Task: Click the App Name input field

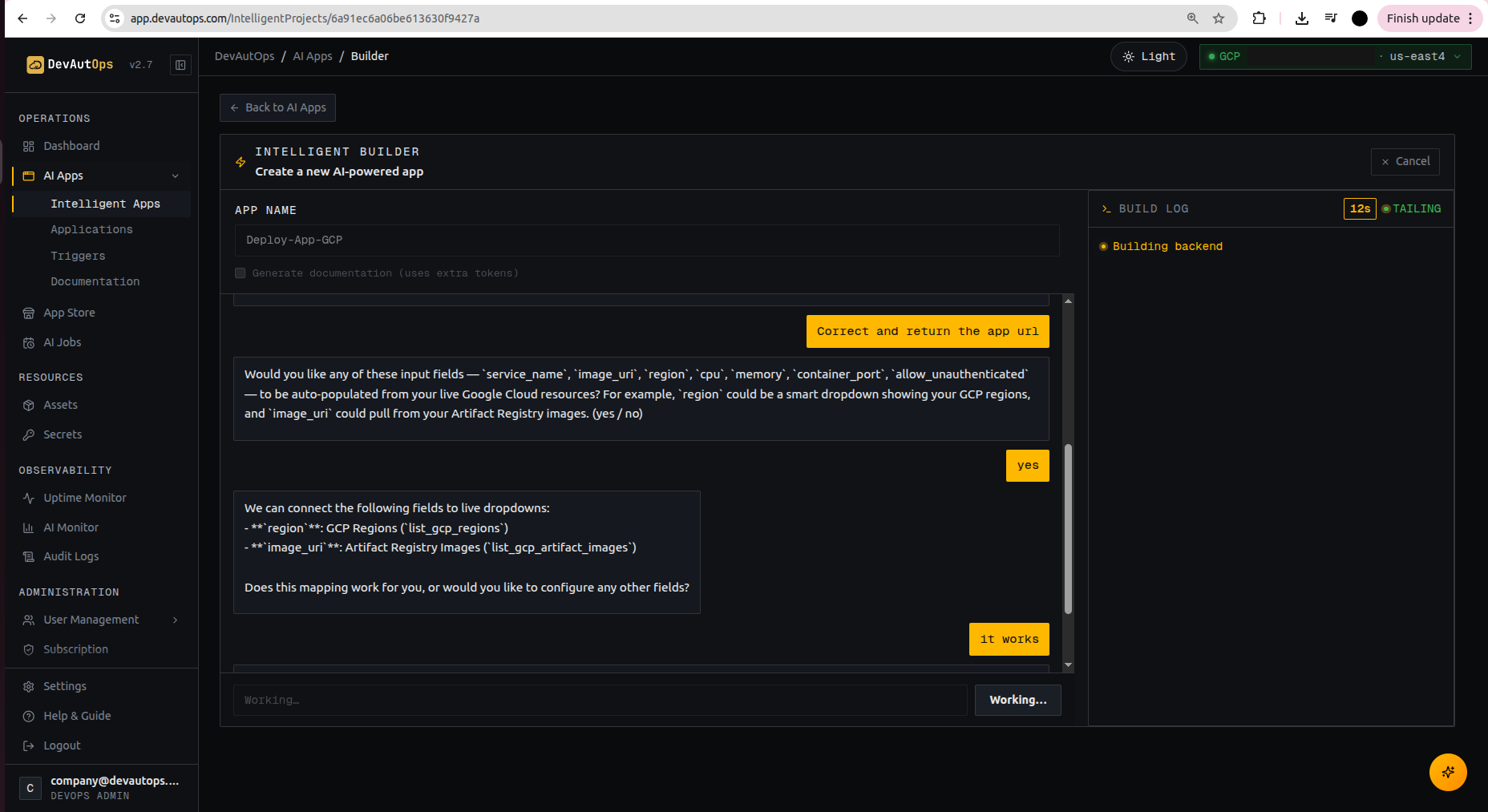Action: pyautogui.click(x=647, y=240)
